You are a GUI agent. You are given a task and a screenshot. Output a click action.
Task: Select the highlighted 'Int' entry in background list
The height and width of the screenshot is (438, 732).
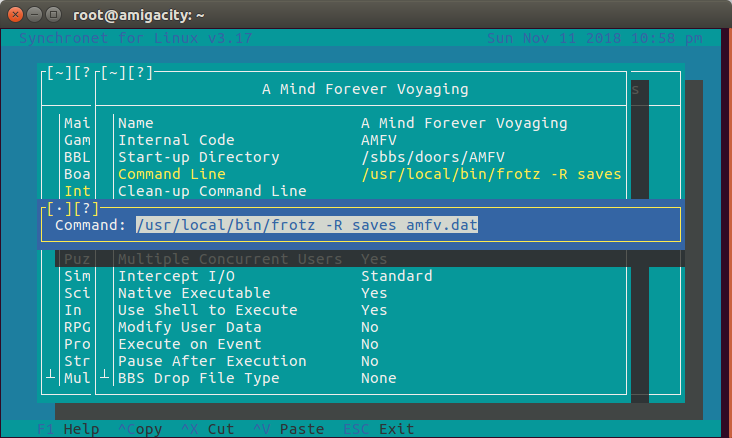click(77, 191)
